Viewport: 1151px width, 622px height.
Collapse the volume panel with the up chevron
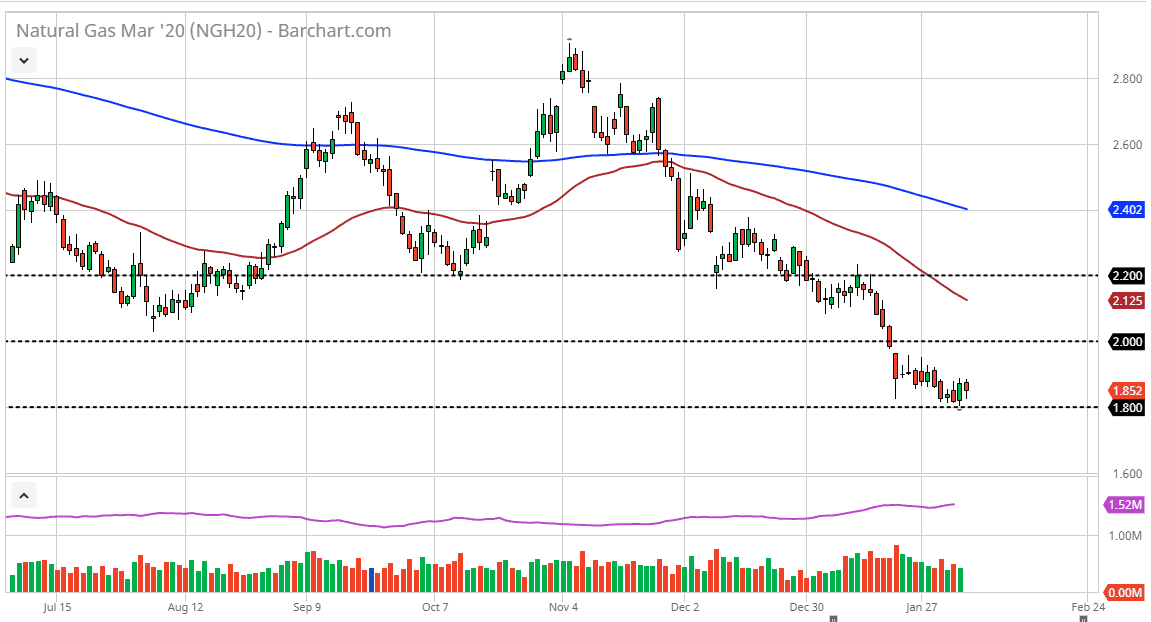coord(24,495)
